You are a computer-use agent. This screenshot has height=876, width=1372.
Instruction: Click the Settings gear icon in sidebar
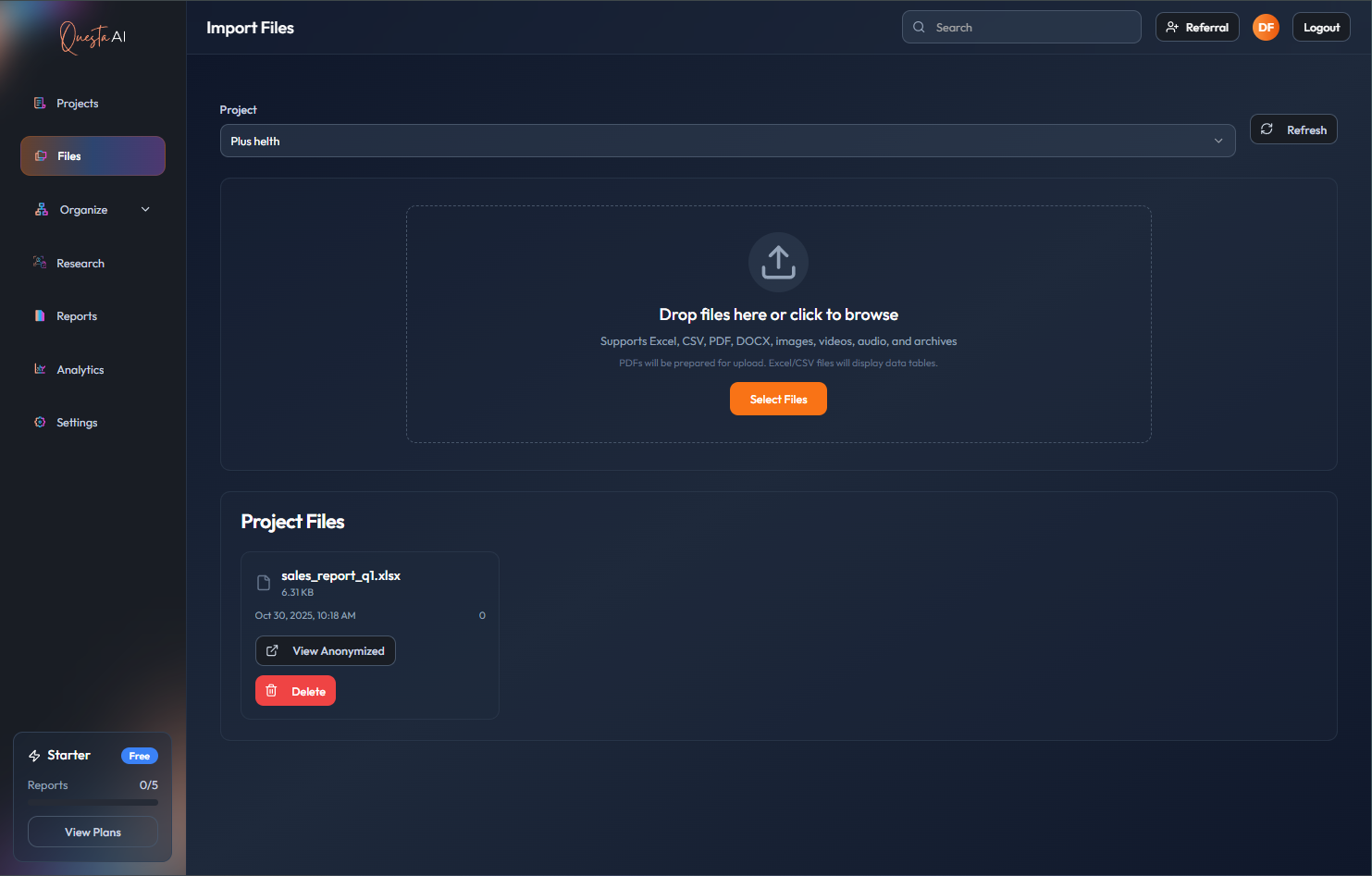click(x=40, y=423)
